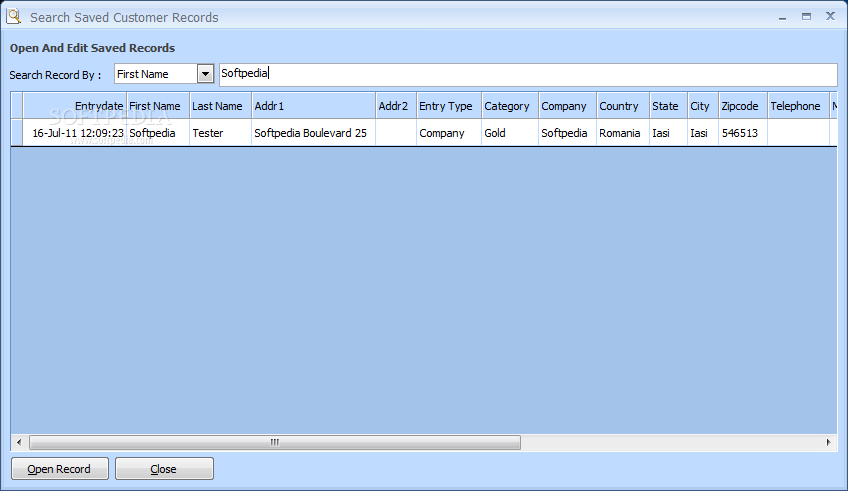Click the Zipcode column header
Image resolution: width=848 pixels, height=491 pixels.
tap(743, 106)
